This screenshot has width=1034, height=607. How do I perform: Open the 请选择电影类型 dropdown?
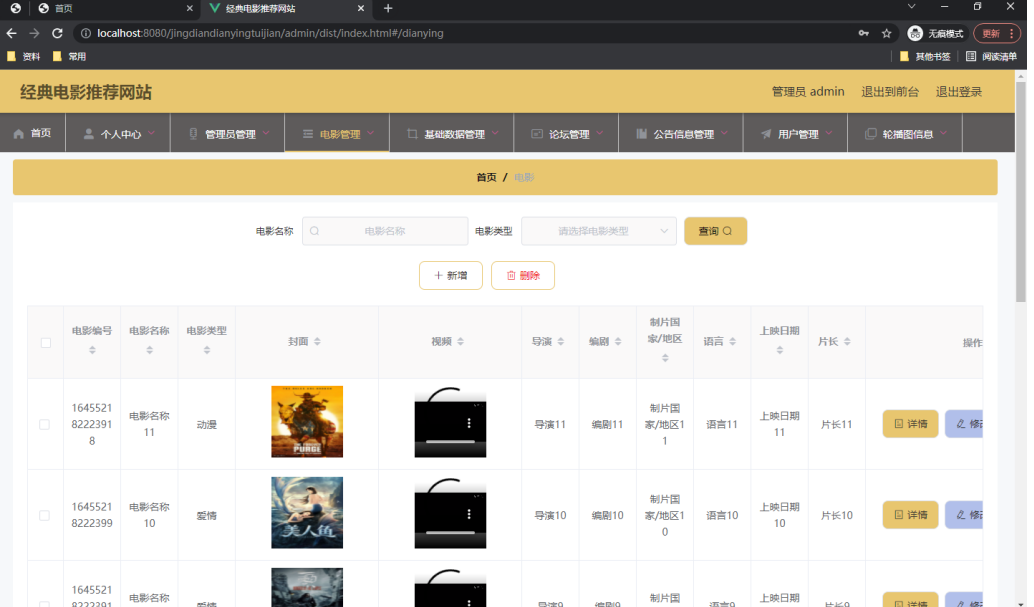(599, 231)
